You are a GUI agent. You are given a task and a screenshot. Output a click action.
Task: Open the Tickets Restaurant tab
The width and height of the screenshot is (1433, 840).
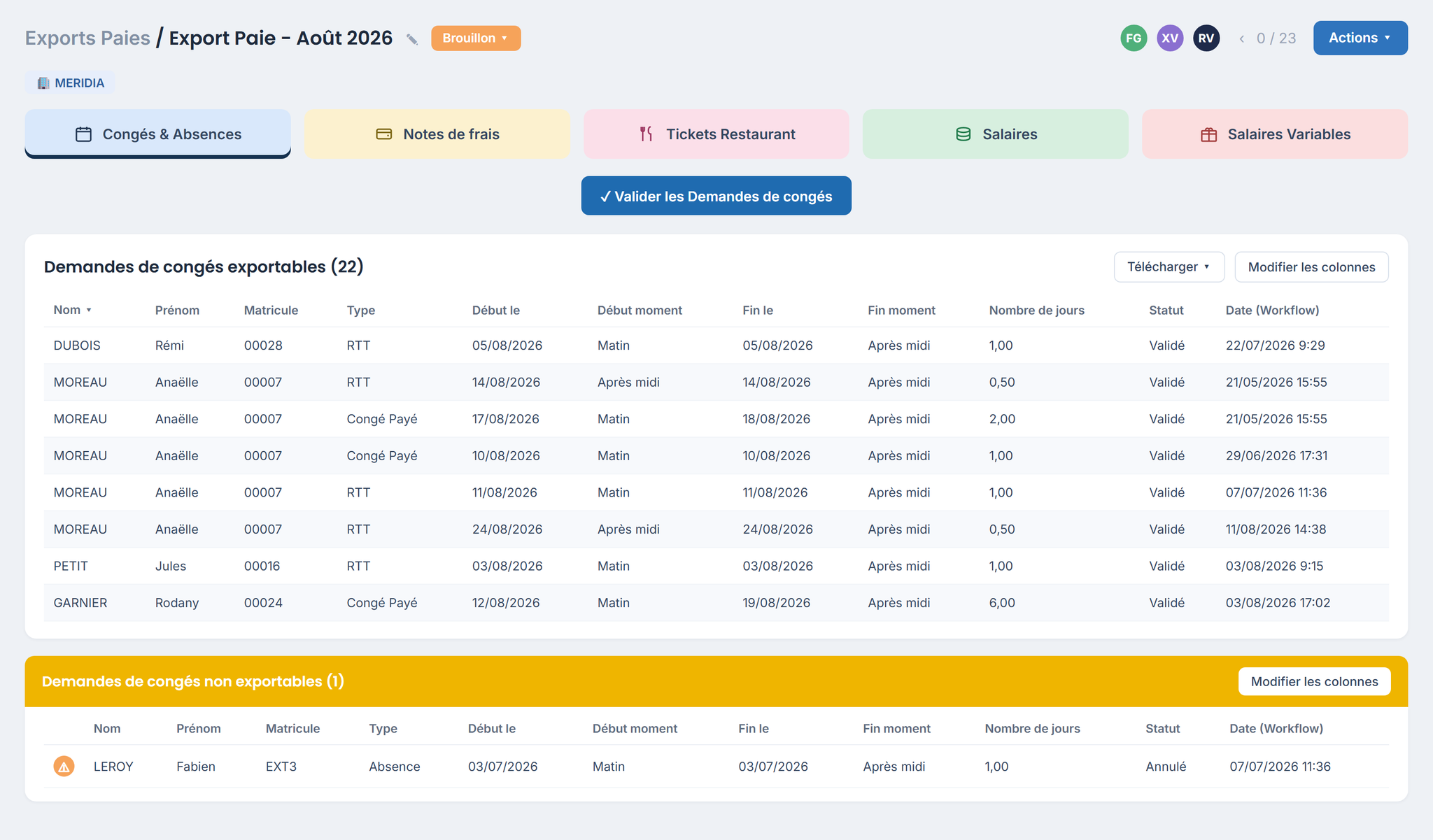tap(716, 134)
